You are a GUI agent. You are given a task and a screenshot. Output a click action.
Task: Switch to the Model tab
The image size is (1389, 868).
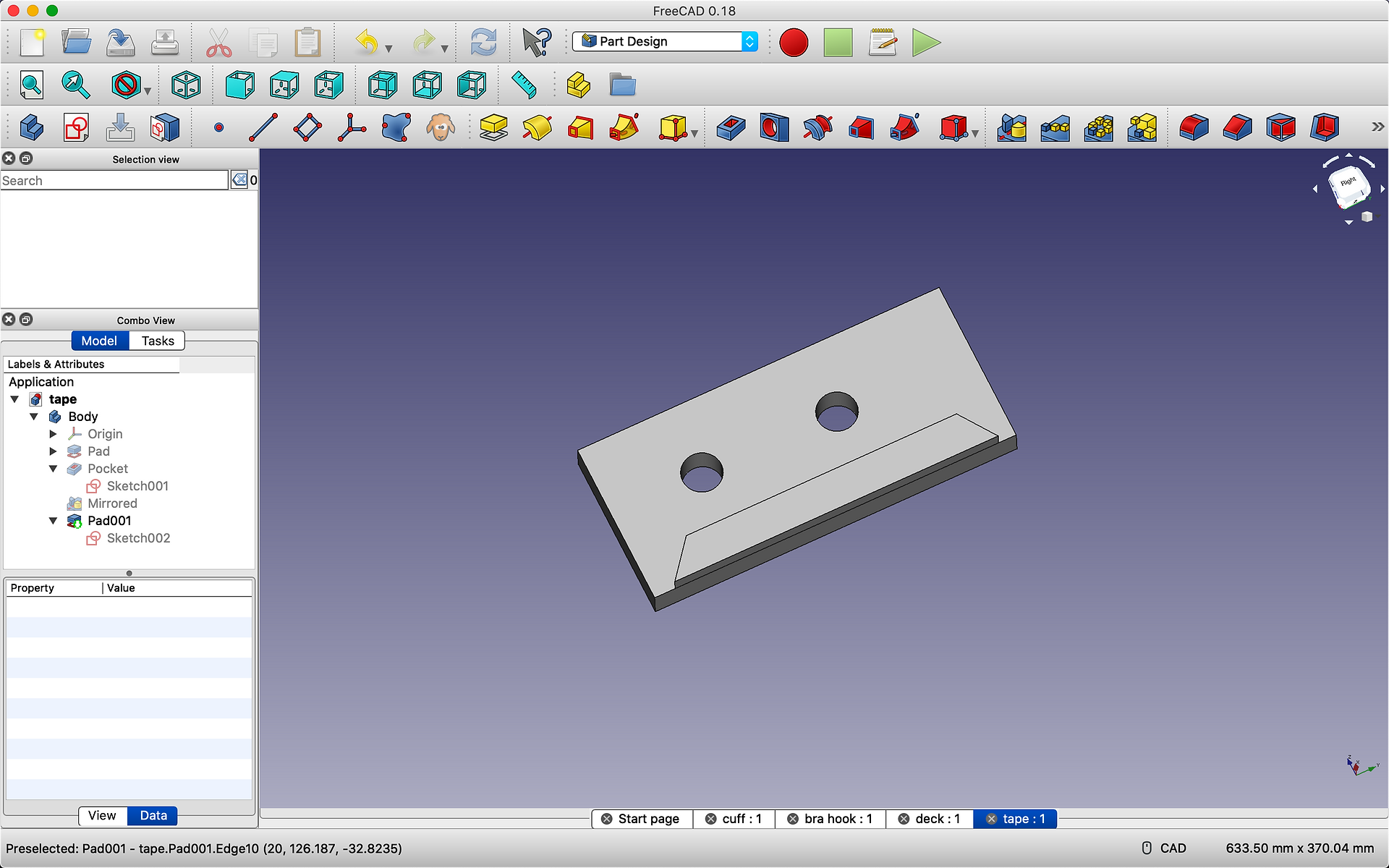pyautogui.click(x=100, y=341)
